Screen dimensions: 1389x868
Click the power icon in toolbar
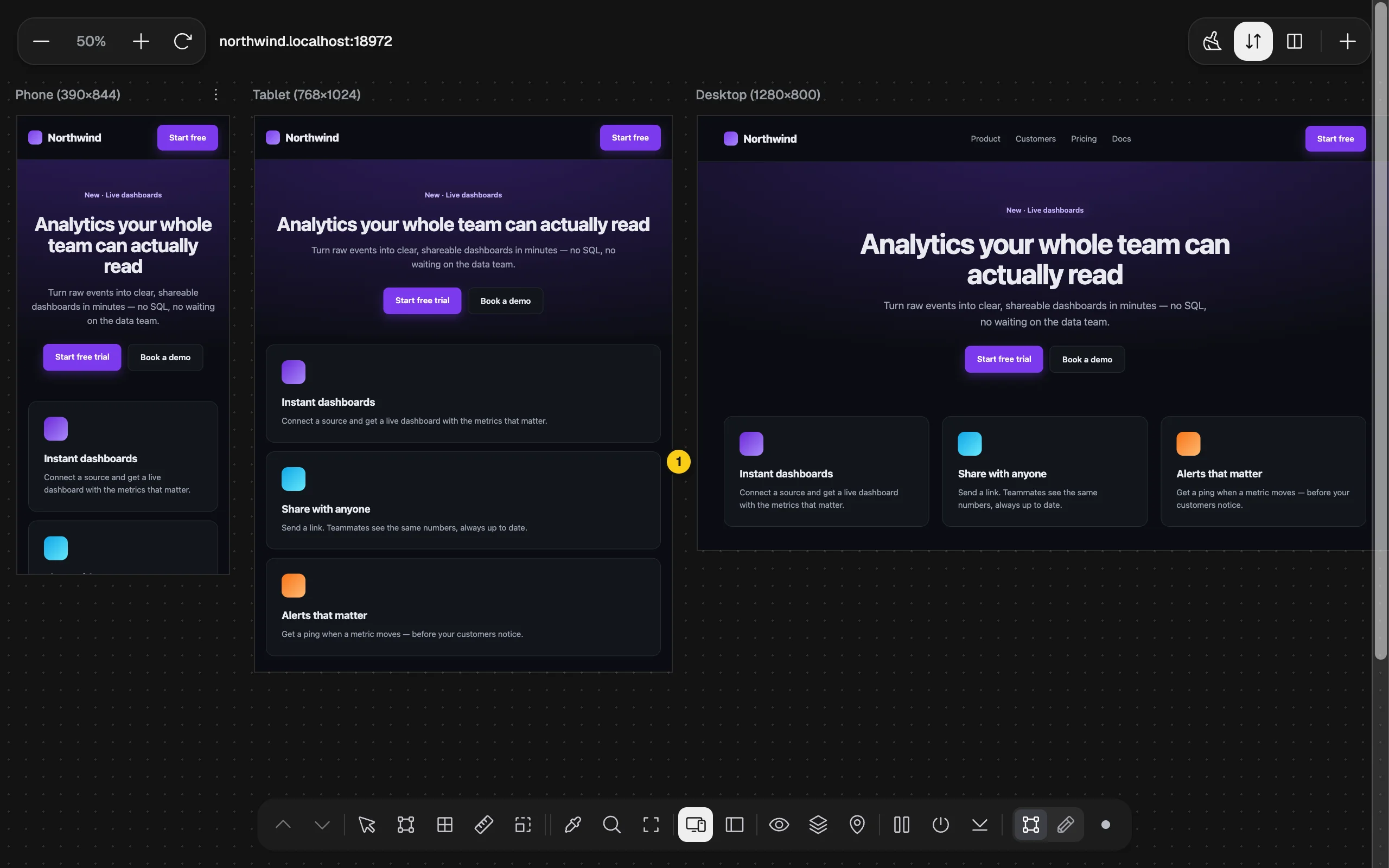click(941, 825)
